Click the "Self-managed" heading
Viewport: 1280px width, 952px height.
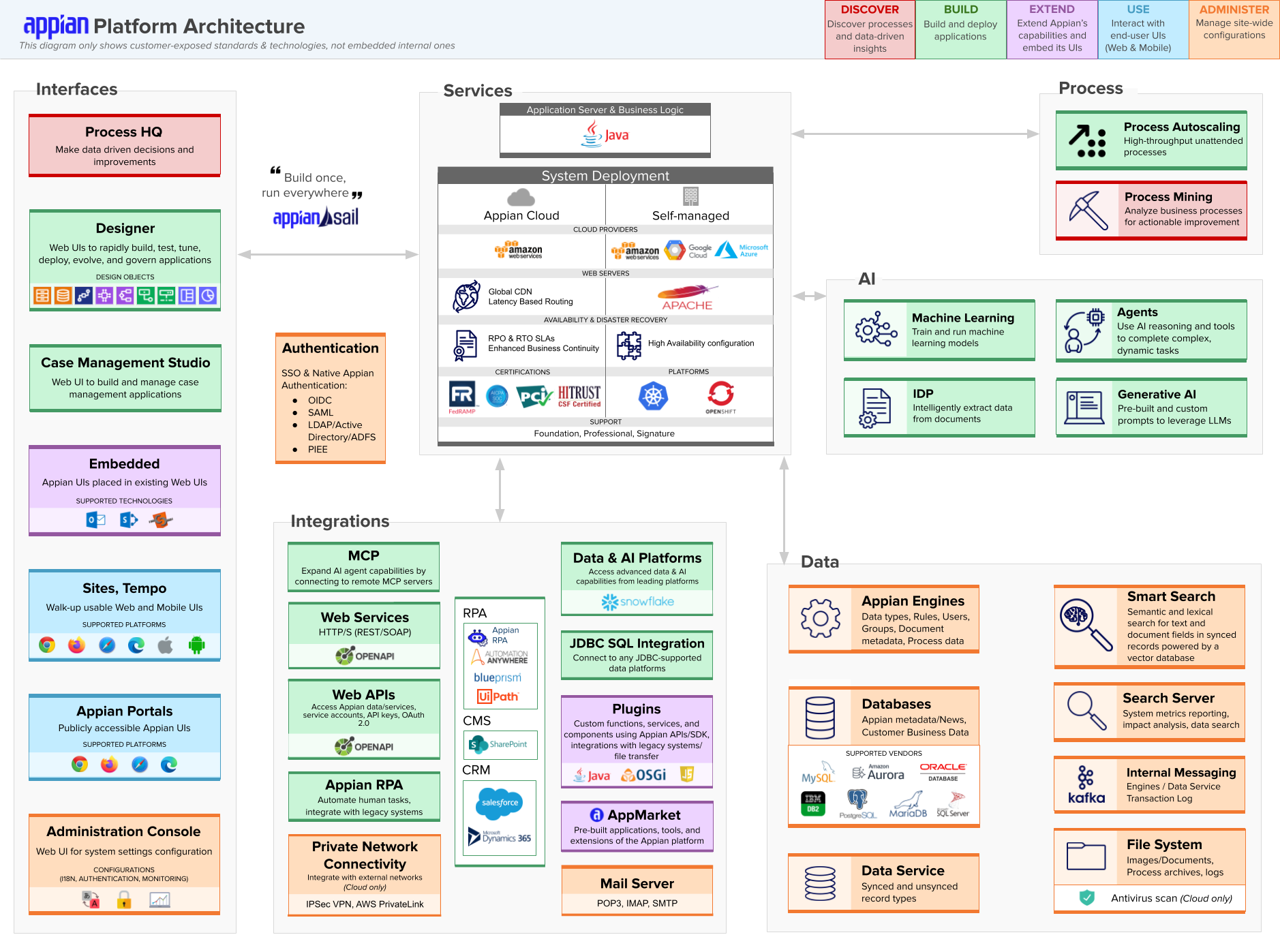pos(690,215)
